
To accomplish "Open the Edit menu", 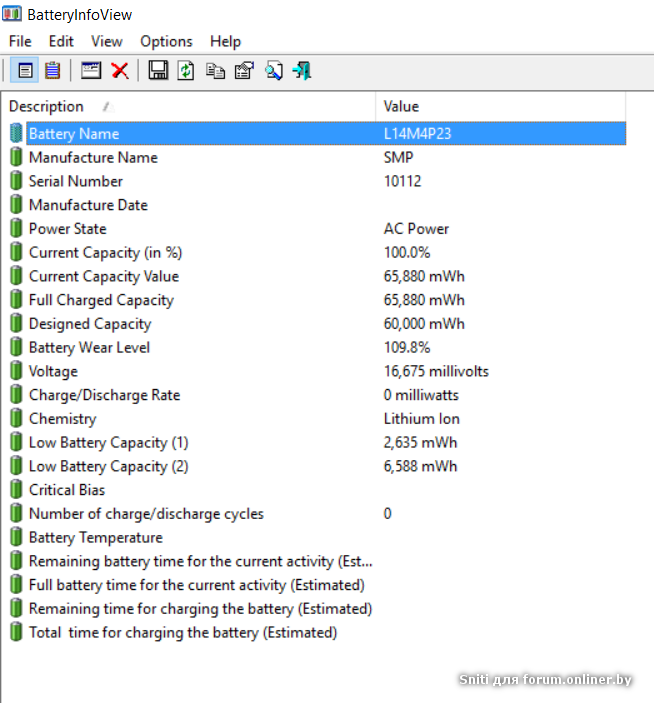I will [61, 41].
